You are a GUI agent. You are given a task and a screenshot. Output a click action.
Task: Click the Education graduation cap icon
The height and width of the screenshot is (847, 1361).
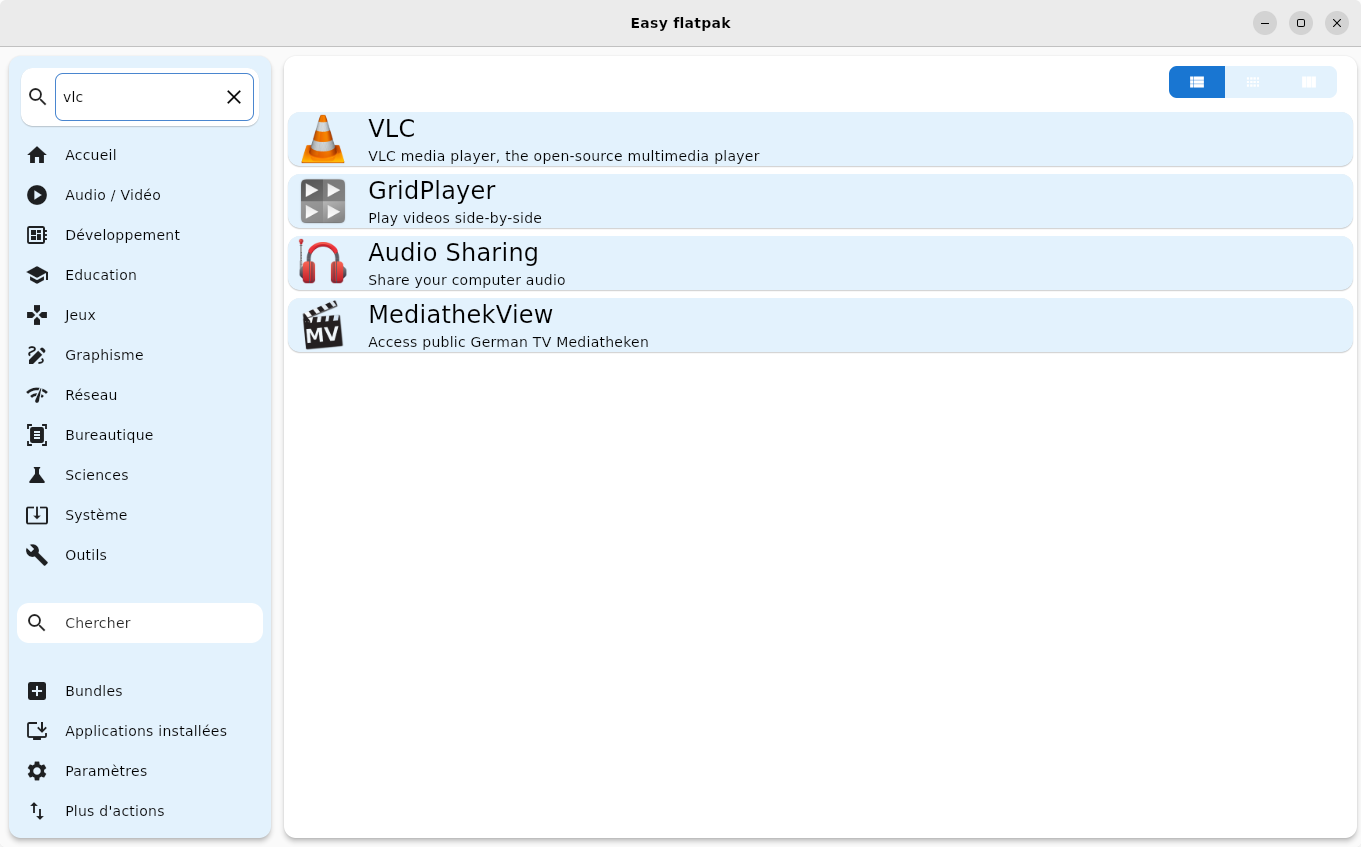[x=37, y=275]
